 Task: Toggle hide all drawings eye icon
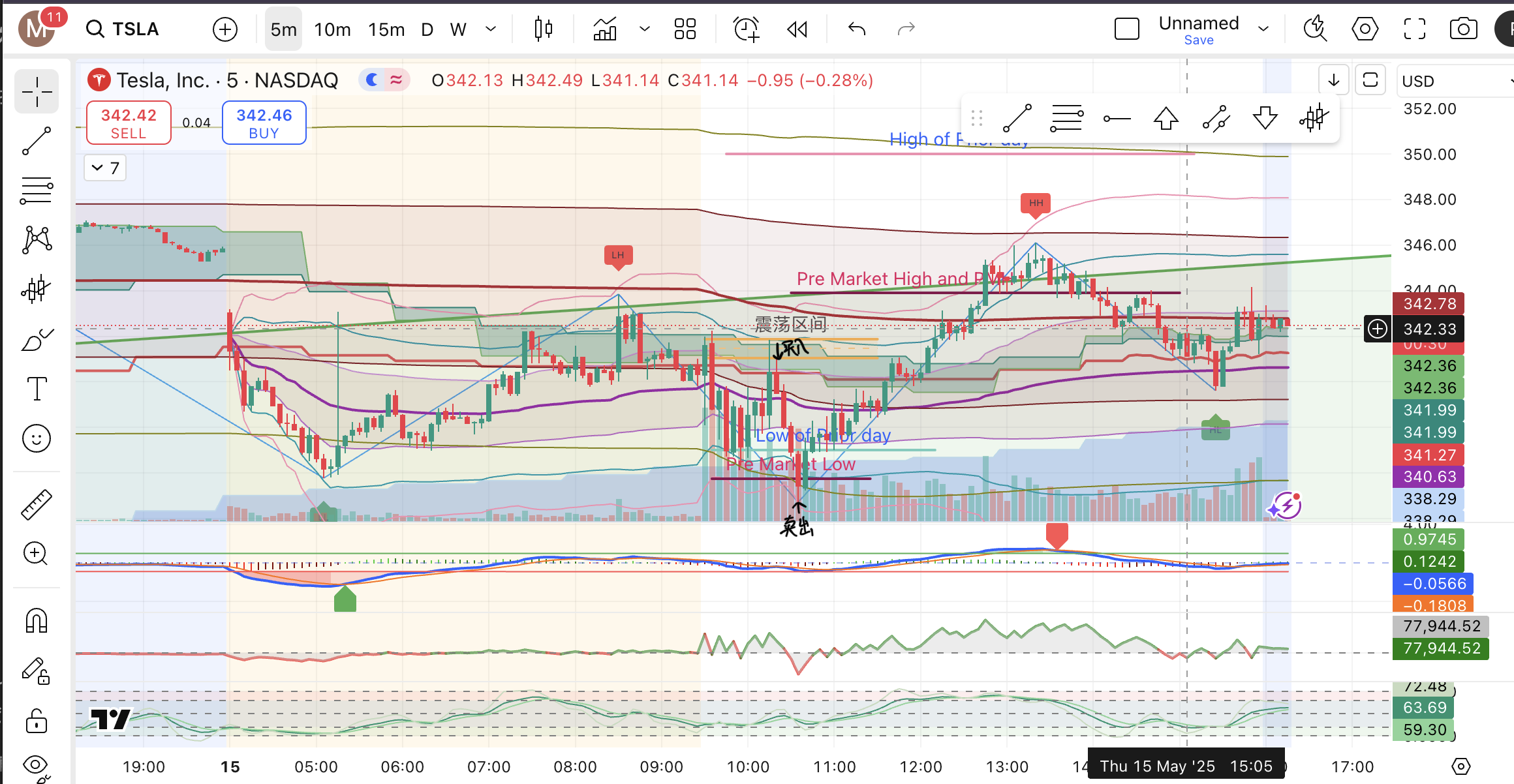[x=37, y=767]
